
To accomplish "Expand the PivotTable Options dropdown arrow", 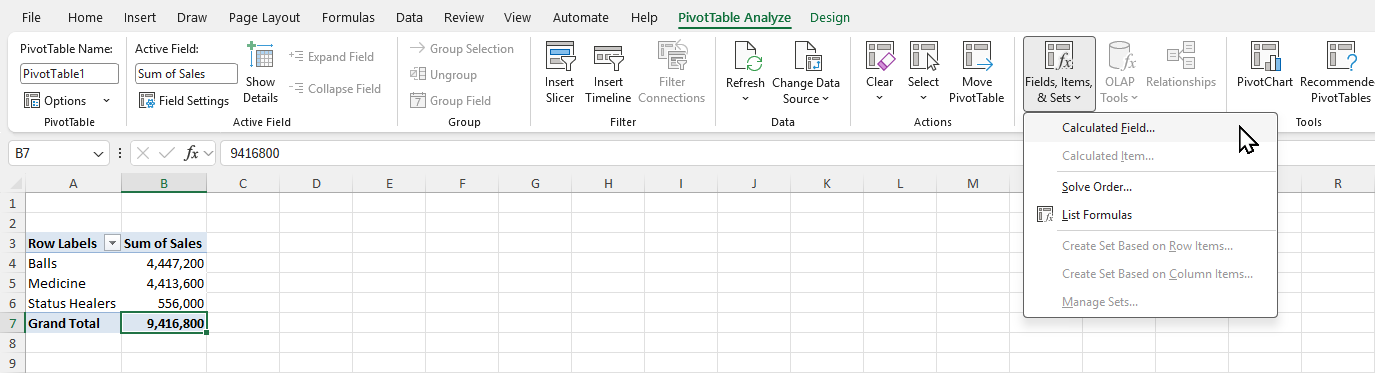I will click(106, 101).
